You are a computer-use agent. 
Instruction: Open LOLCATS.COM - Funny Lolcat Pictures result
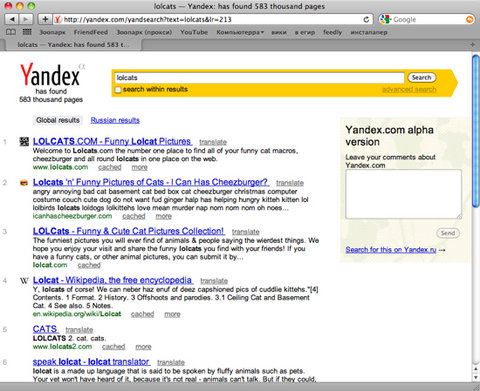(112, 141)
